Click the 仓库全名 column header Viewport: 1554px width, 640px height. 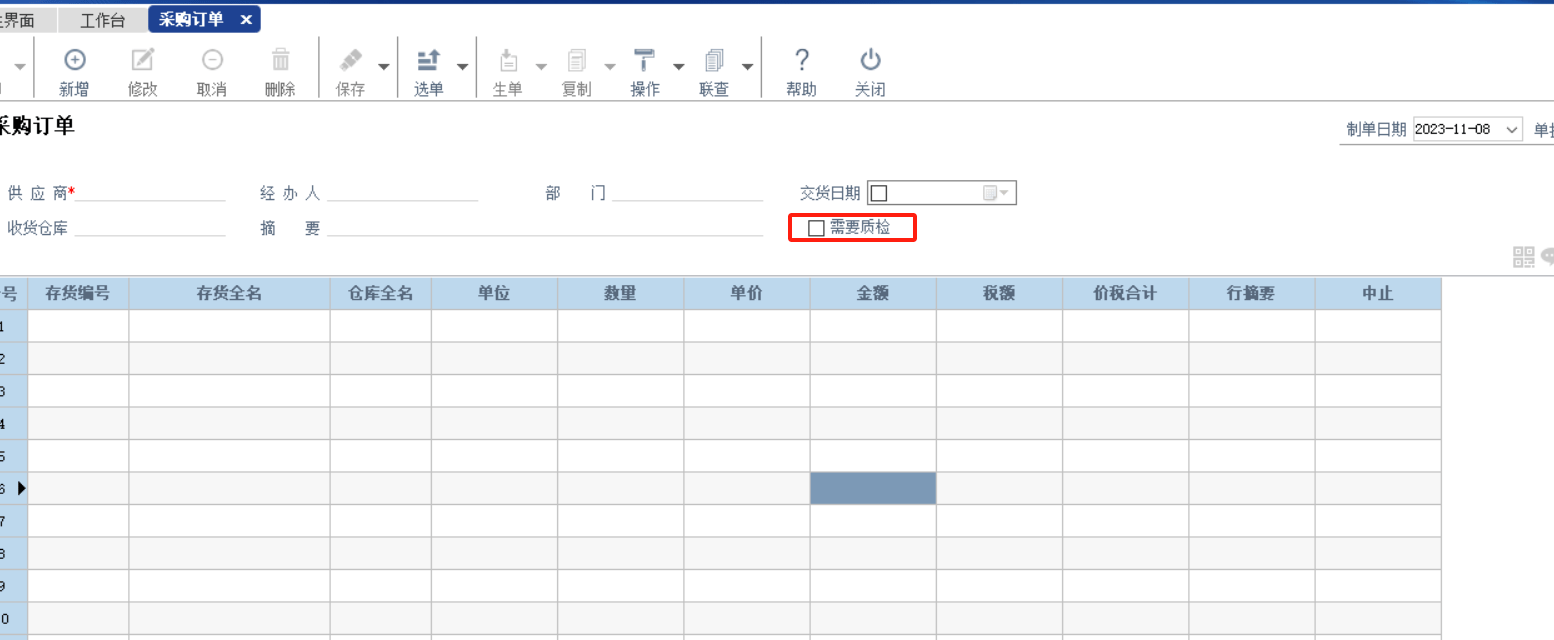(381, 294)
